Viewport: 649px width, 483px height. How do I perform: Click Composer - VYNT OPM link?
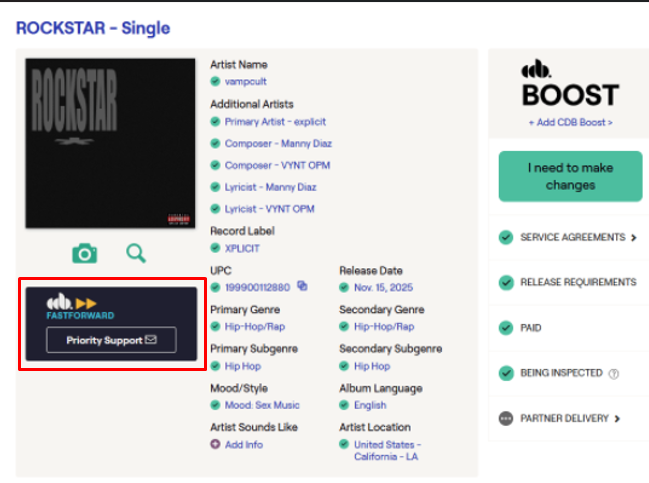[x=277, y=166]
